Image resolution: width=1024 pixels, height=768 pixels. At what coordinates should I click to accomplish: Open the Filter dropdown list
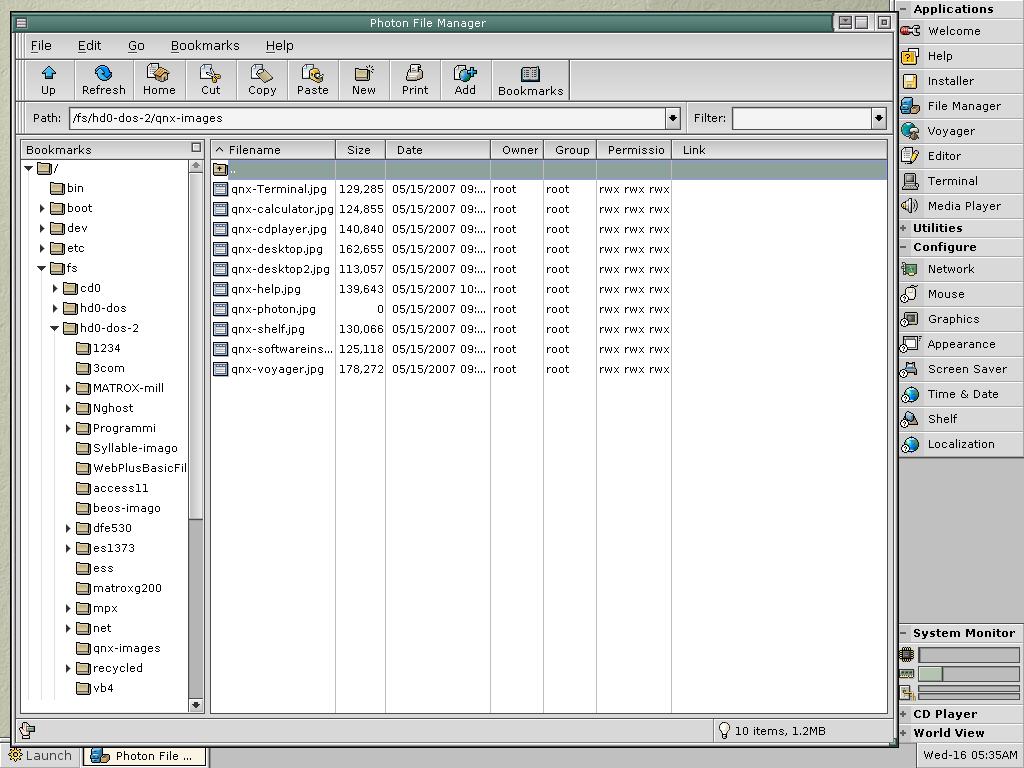[878, 118]
